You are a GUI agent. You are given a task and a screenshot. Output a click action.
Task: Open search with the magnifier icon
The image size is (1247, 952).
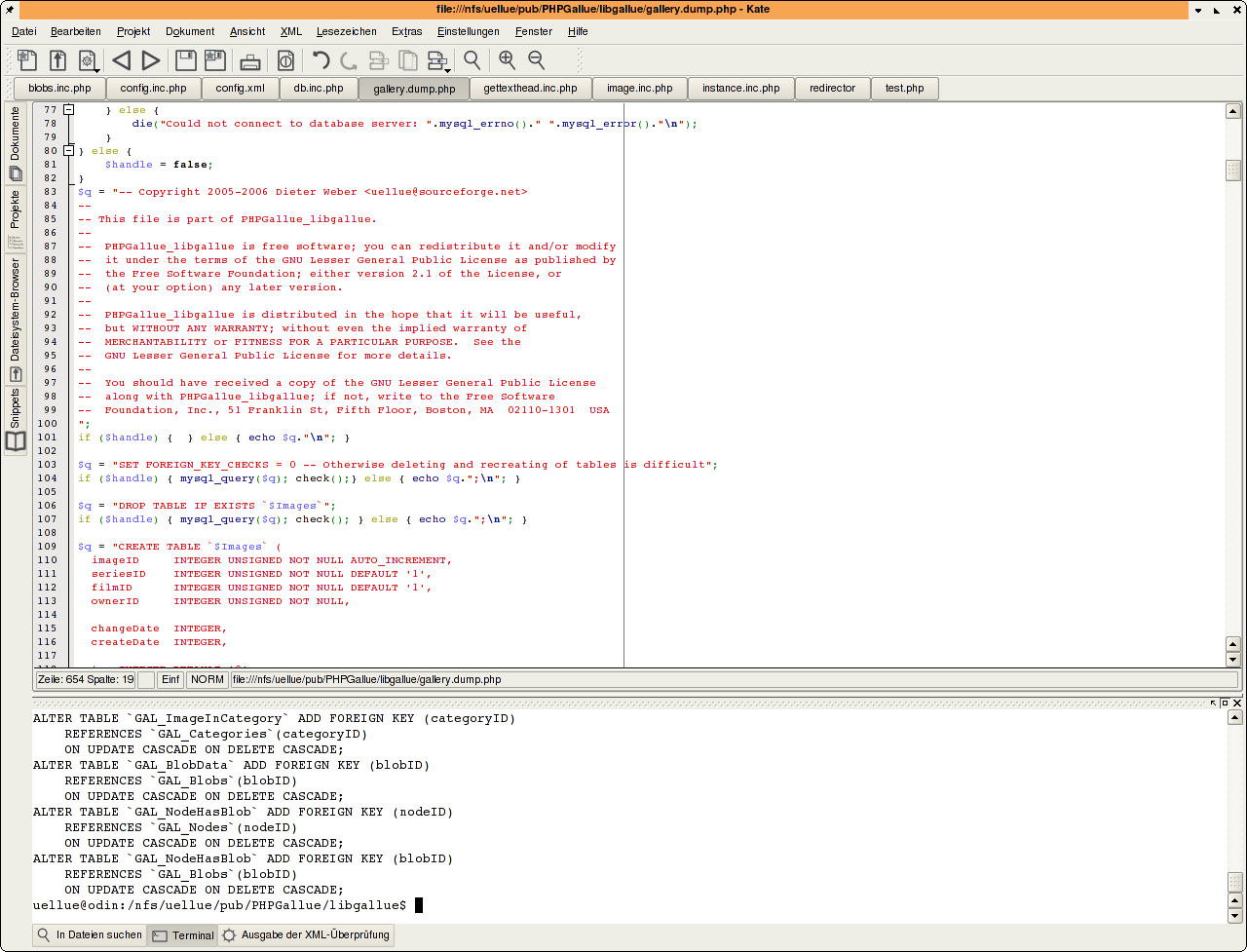(x=472, y=60)
